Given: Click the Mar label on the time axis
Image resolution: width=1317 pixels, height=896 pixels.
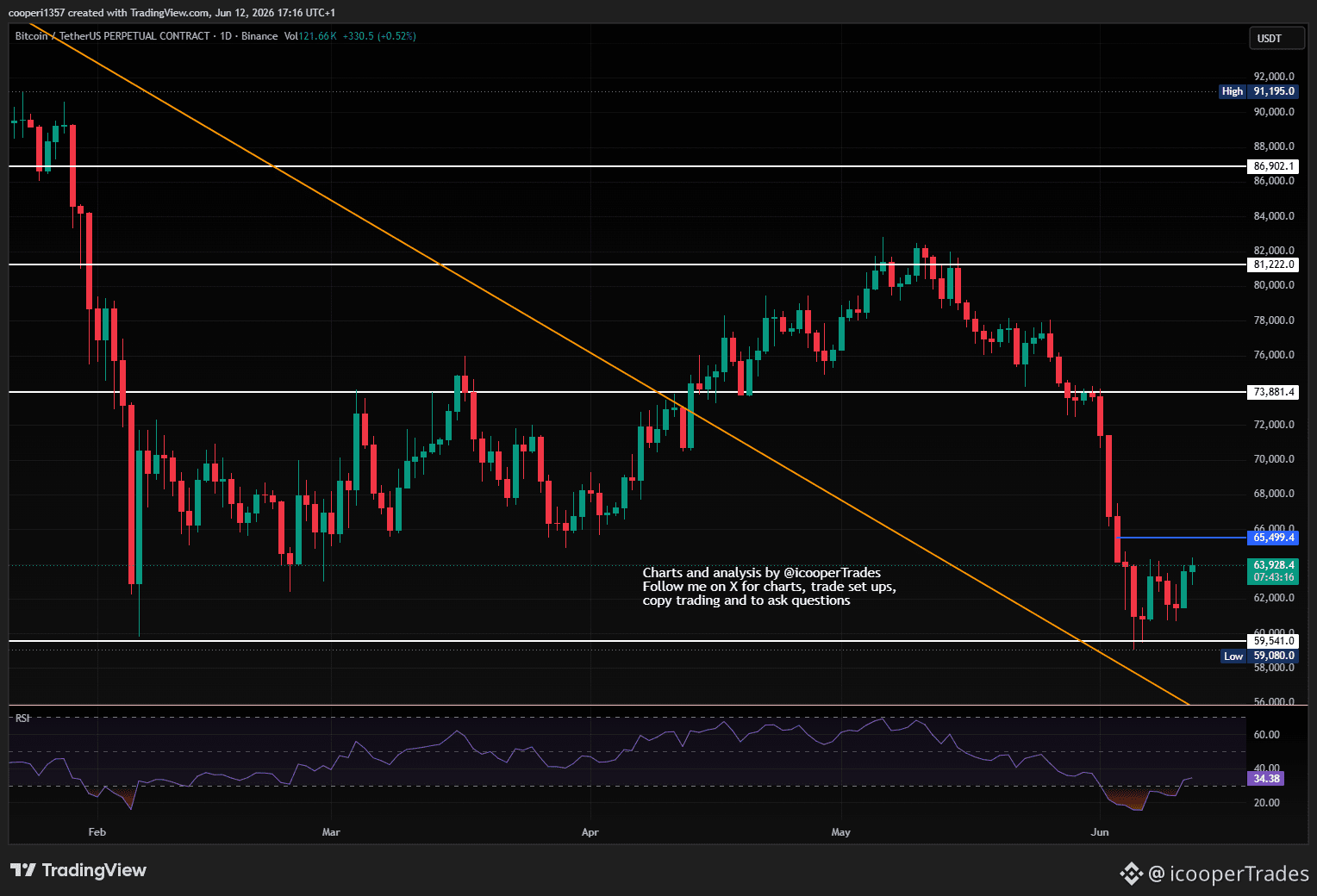Looking at the screenshot, I should pos(331,832).
